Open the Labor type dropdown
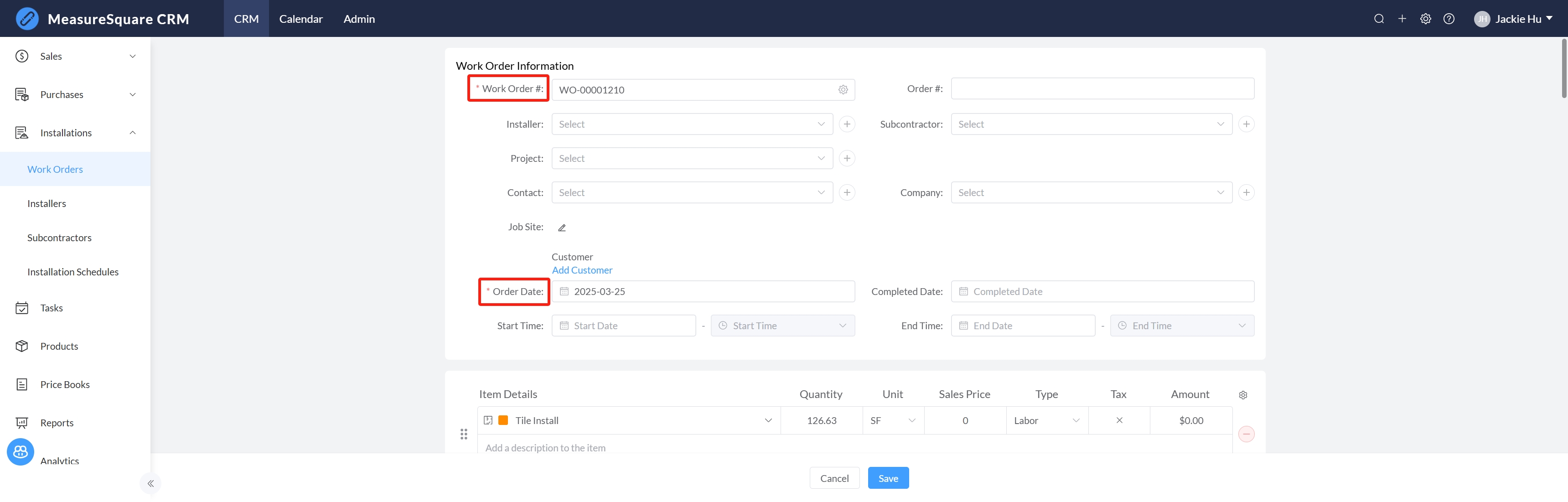This screenshot has height=502, width=1568. point(1046,420)
